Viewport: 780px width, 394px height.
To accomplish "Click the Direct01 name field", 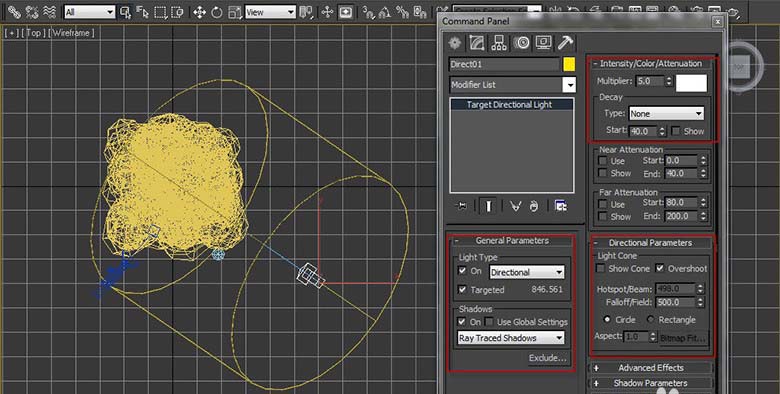I will click(504, 64).
